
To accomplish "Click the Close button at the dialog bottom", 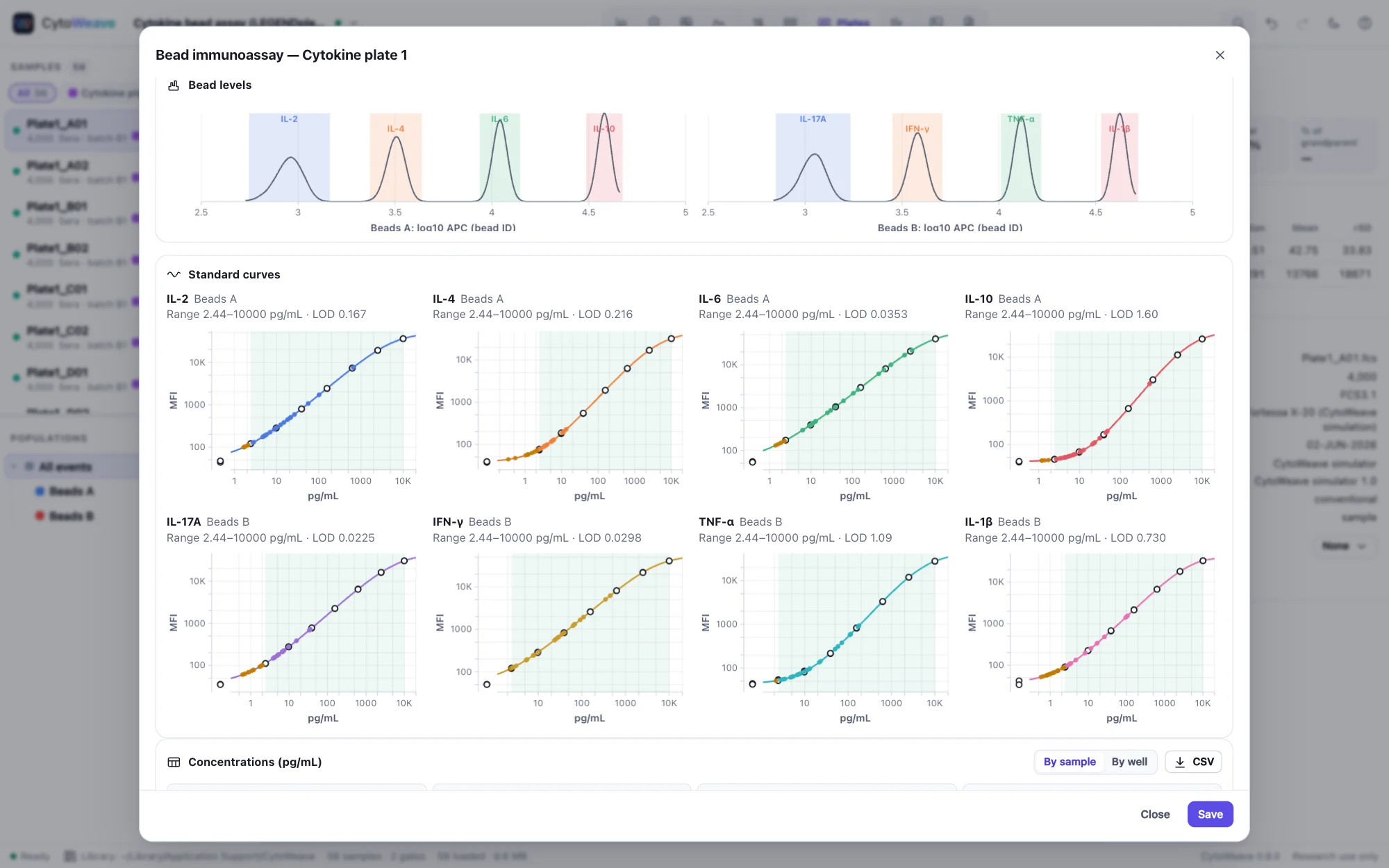I will pyautogui.click(x=1155, y=814).
